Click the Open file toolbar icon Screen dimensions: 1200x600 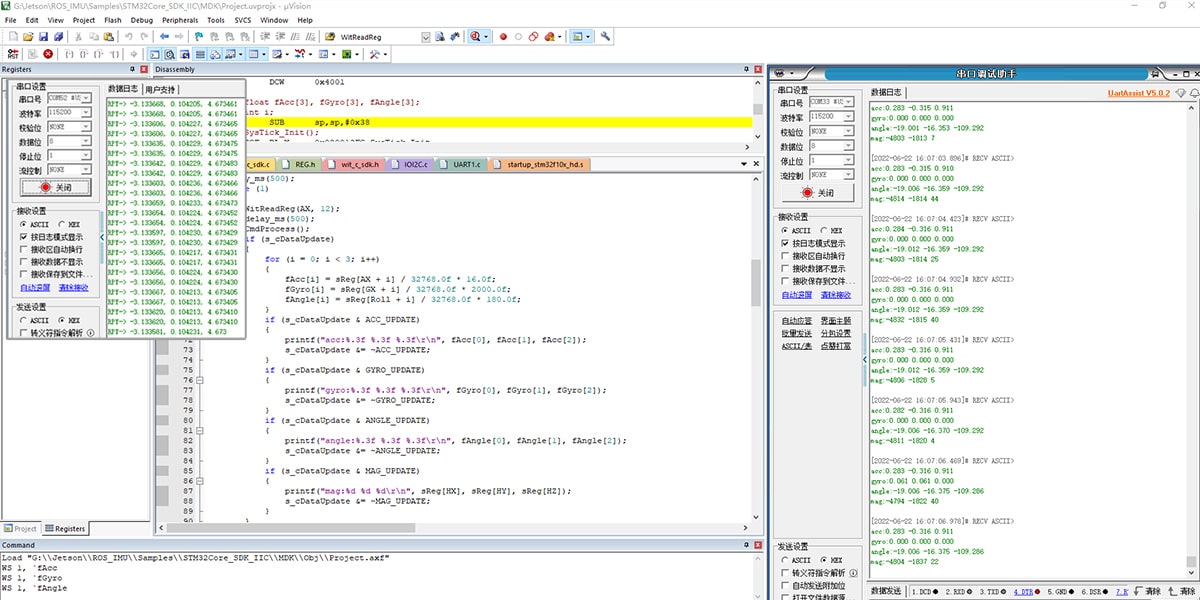tap(30, 36)
